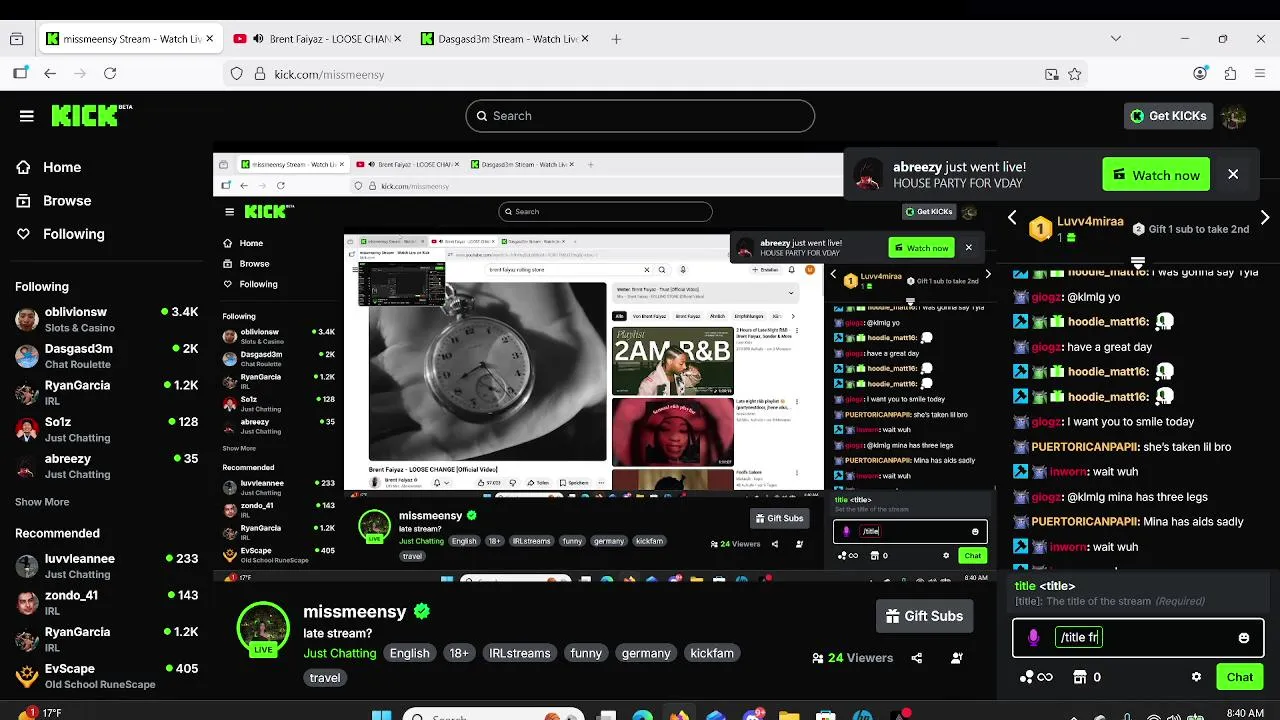This screenshot has width=1280, height=720.
Task: Expand Following list with Show More
Action: click(42, 502)
